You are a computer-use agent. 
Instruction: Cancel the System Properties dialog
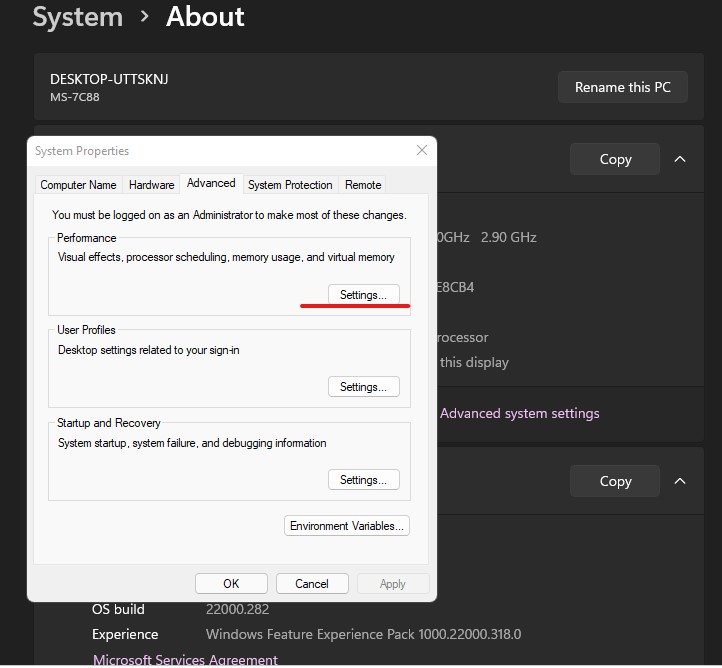pos(312,584)
